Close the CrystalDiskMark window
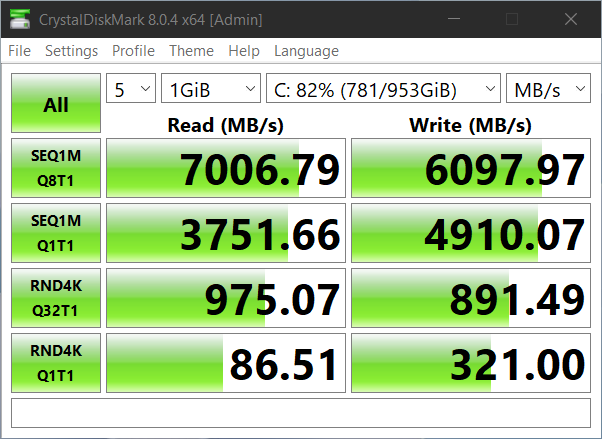The height and width of the screenshot is (439, 602). 571,19
